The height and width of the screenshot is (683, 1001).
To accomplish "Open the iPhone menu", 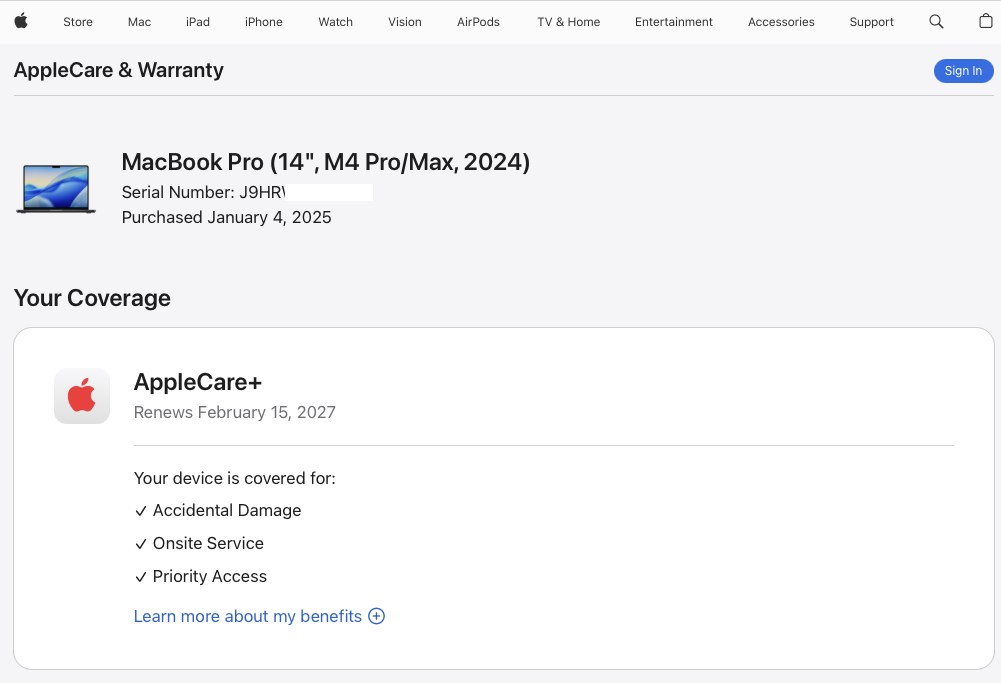I will point(264,22).
